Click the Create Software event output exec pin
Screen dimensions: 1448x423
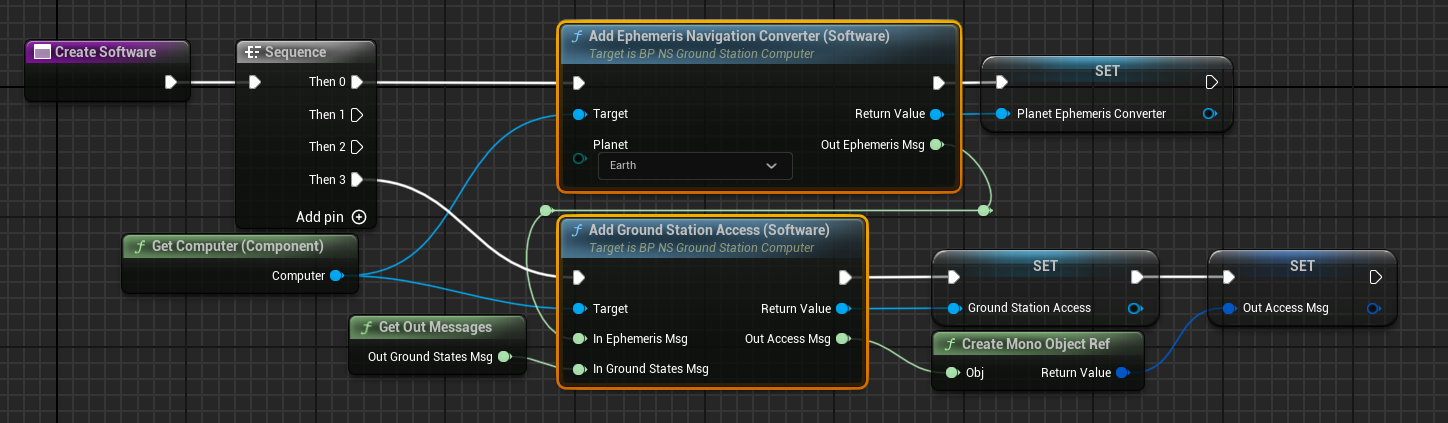pos(170,82)
